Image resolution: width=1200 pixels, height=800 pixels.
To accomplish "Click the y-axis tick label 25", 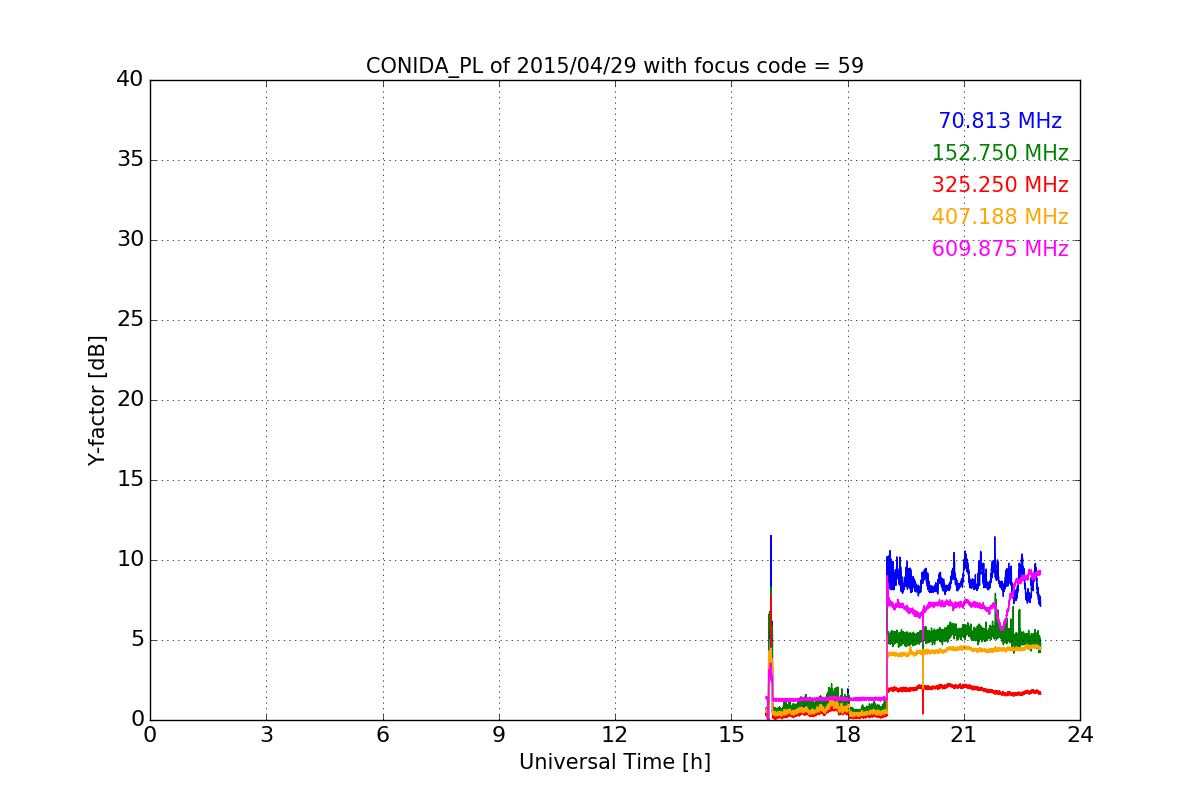I will [x=130, y=320].
